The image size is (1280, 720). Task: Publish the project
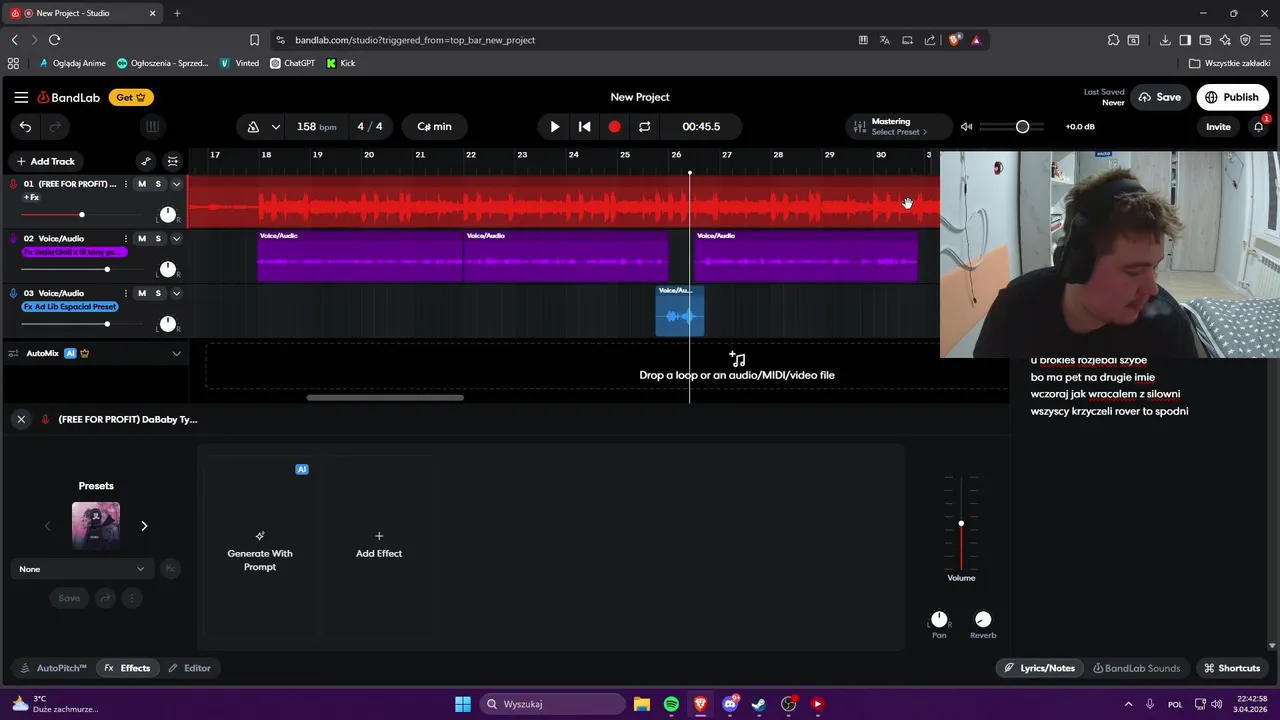point(1232,97)
